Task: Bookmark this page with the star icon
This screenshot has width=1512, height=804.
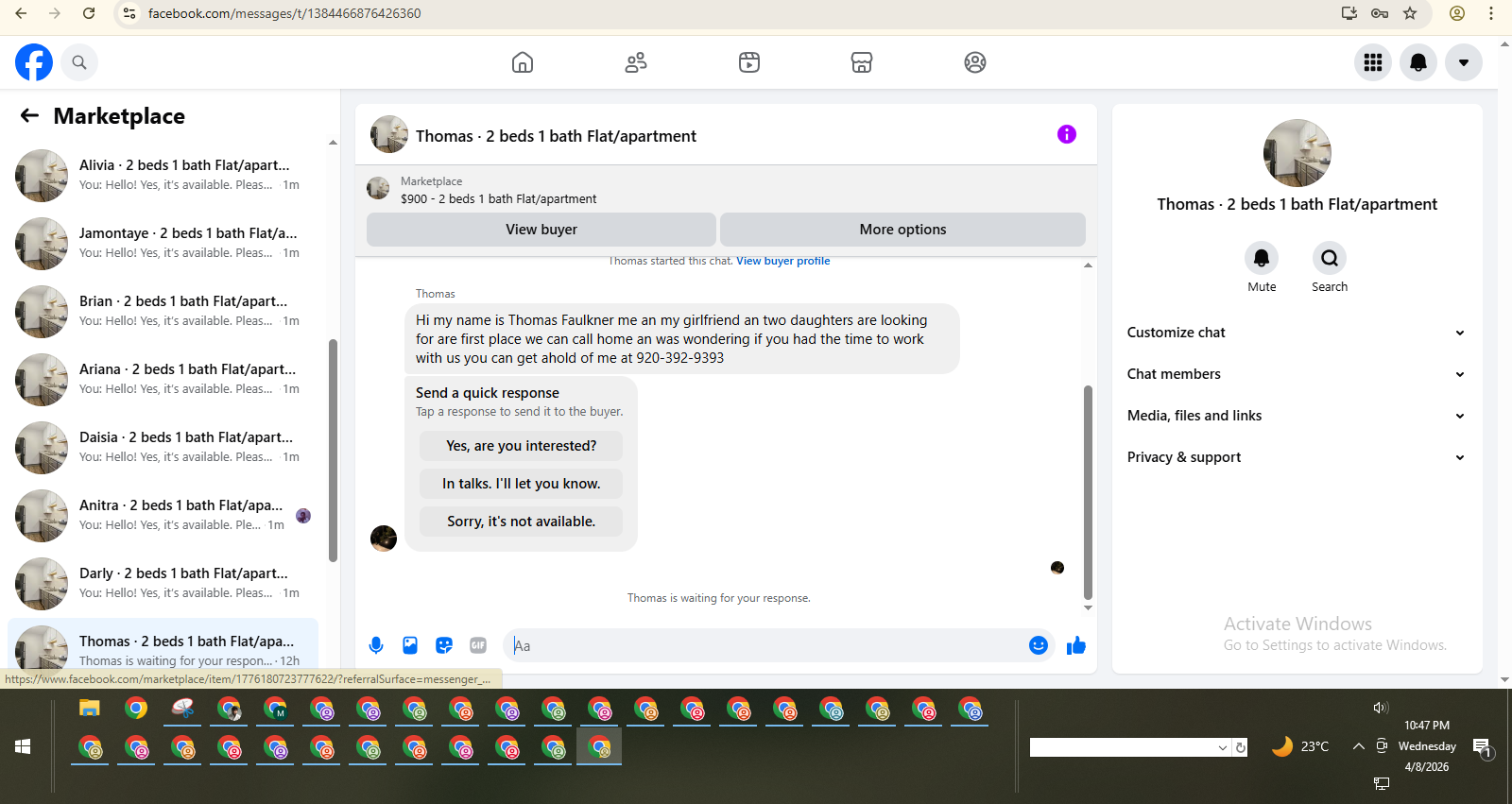Action: pyautogui.click(x=1410, y=13)
